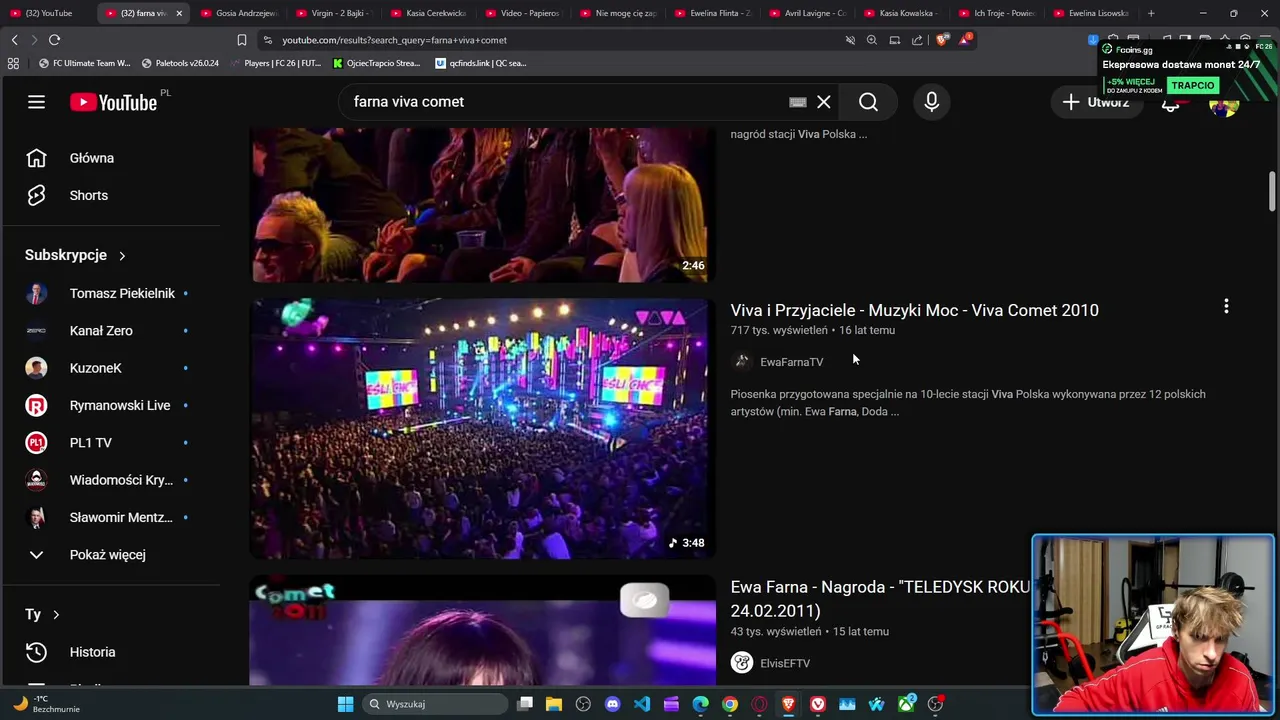This screenshot has width=1280, height=720.
Task: Open Microsoft Edge from the taskbar
Action: [701, 704]
